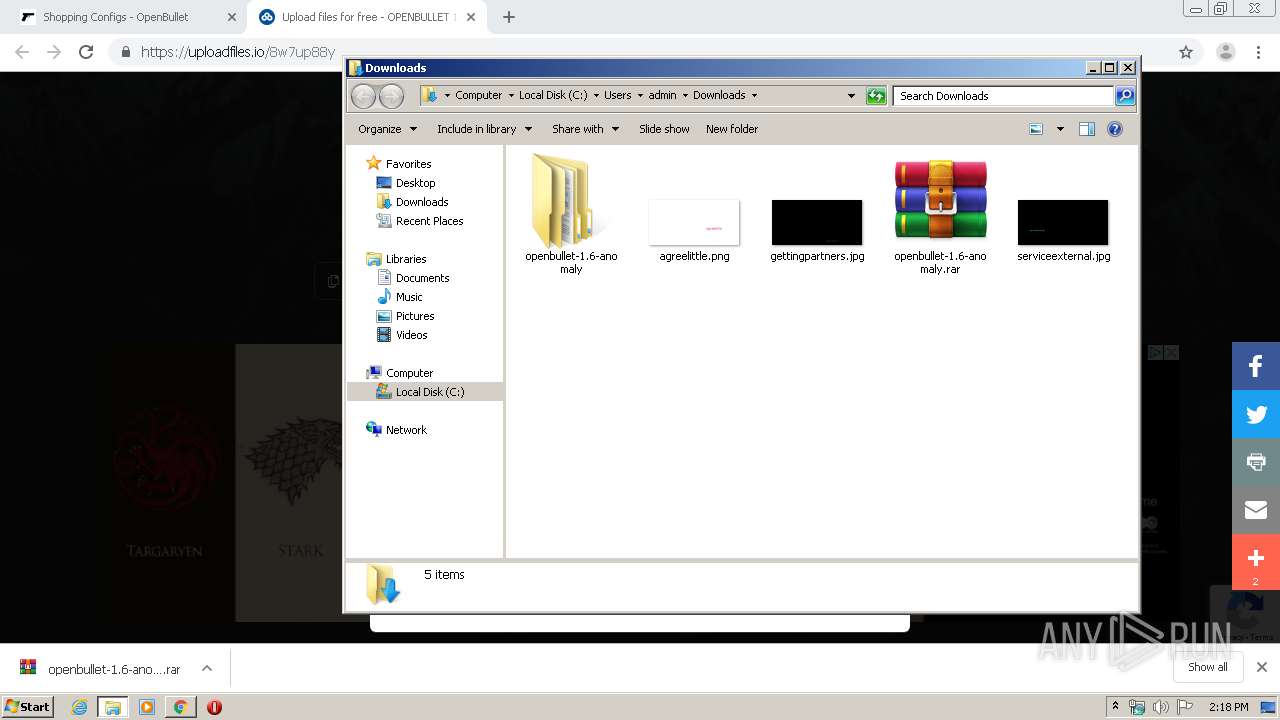The image size is (1280, 720).
Task: Close the Chrome download bar
Action: click(1262, 667)
